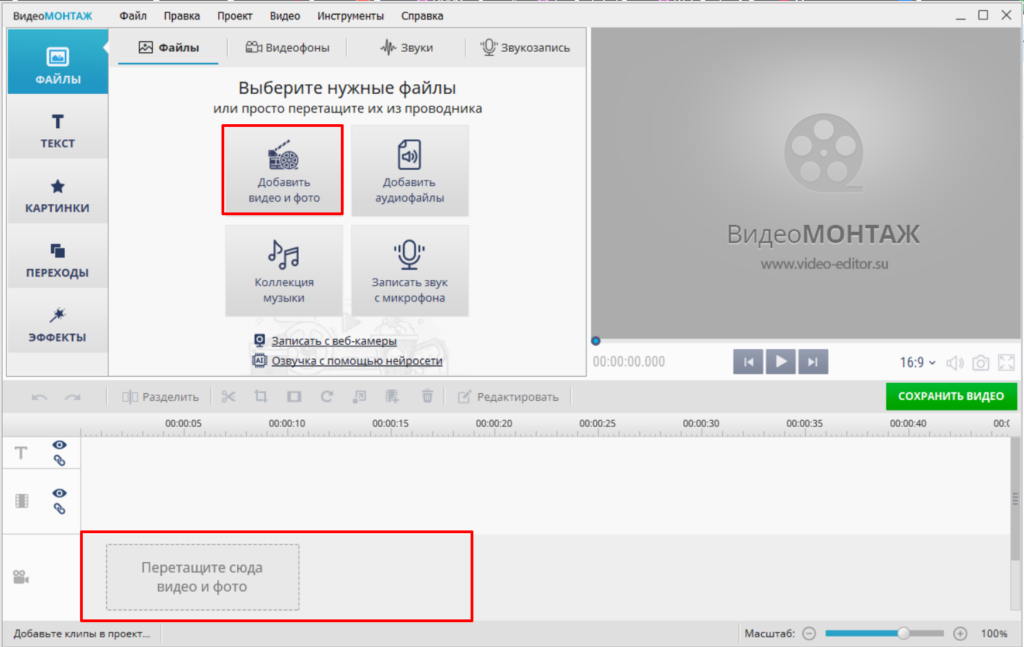The width and height of the screenshot is (1024, 647).
Task: Open the Правка menu
Action: point(182,16)
